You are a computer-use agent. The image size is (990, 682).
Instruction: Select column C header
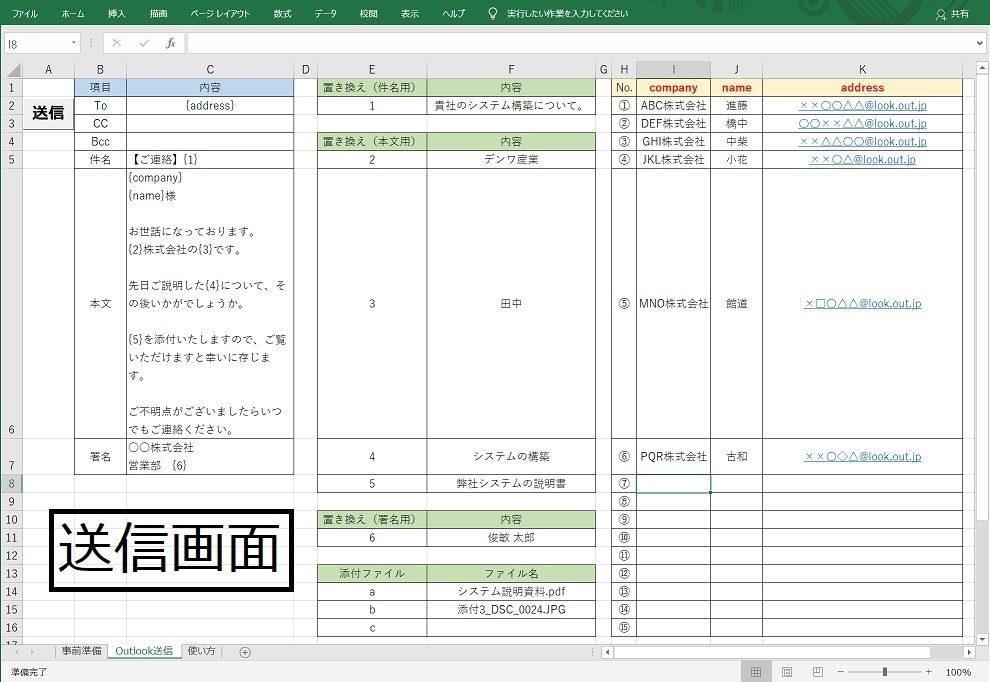210,69
